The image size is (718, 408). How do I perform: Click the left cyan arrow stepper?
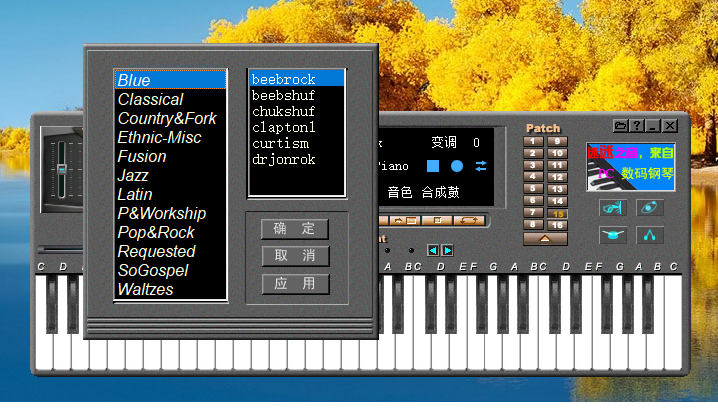tap(432, 250)
